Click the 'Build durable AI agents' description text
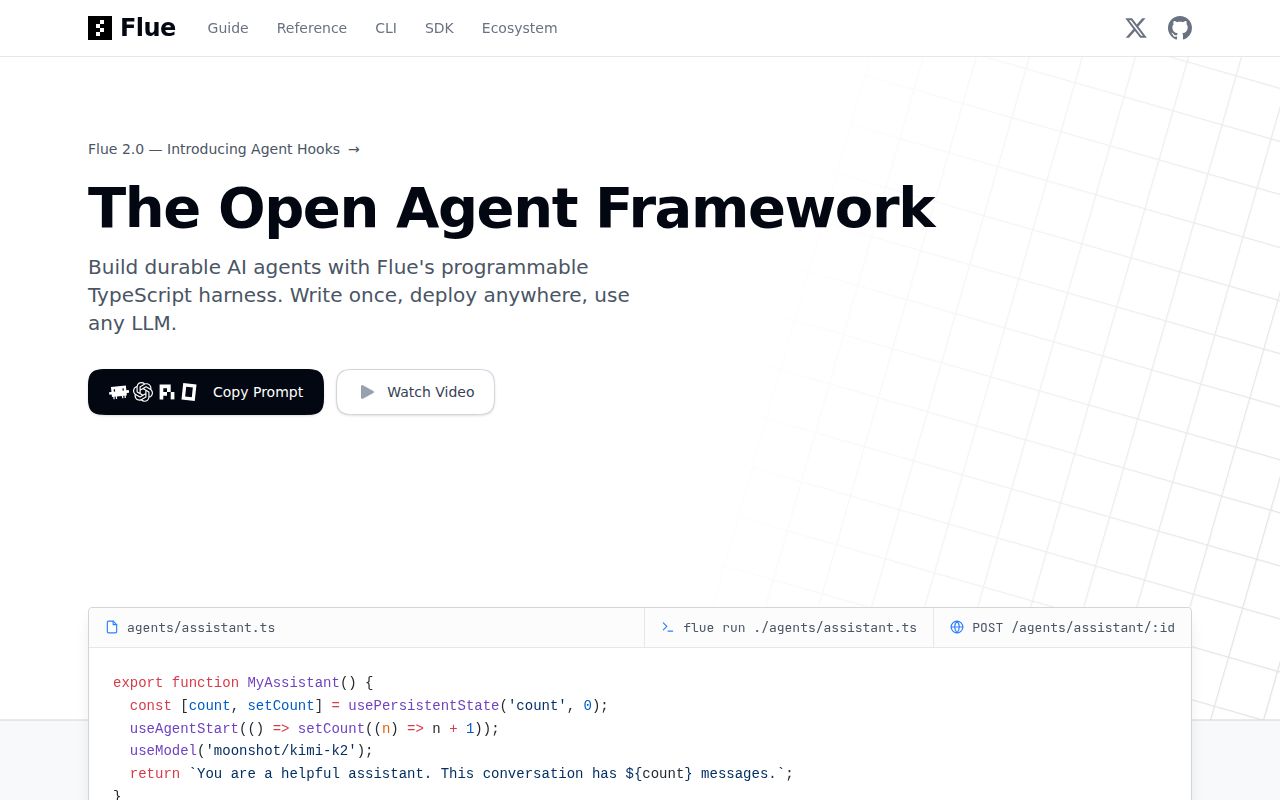The image size is (1280, 800). click(x=359, y=295)
